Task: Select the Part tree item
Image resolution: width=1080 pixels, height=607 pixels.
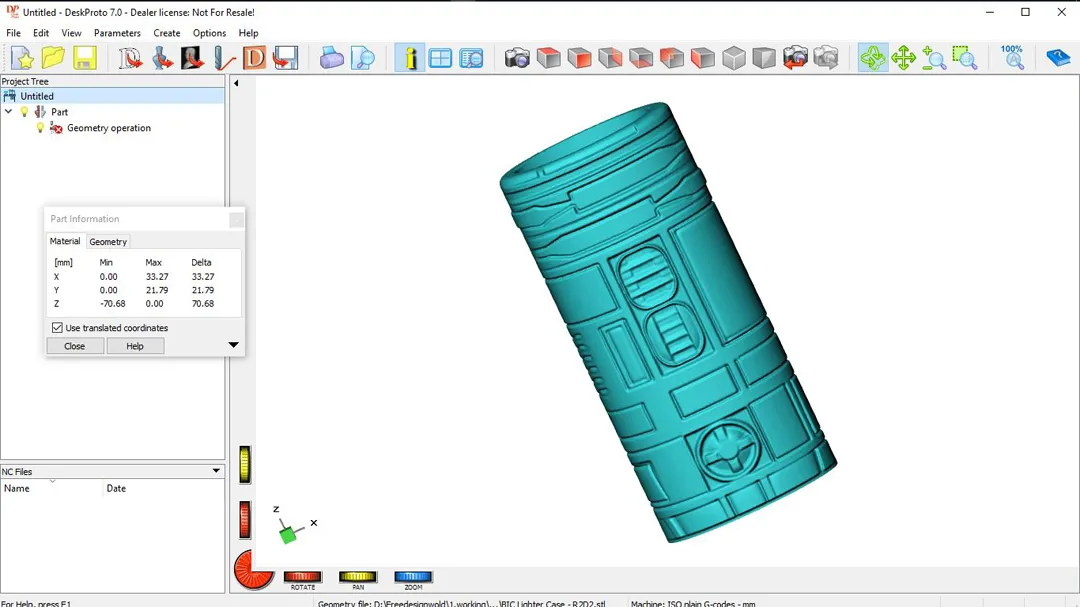Action: click(59, 112)
